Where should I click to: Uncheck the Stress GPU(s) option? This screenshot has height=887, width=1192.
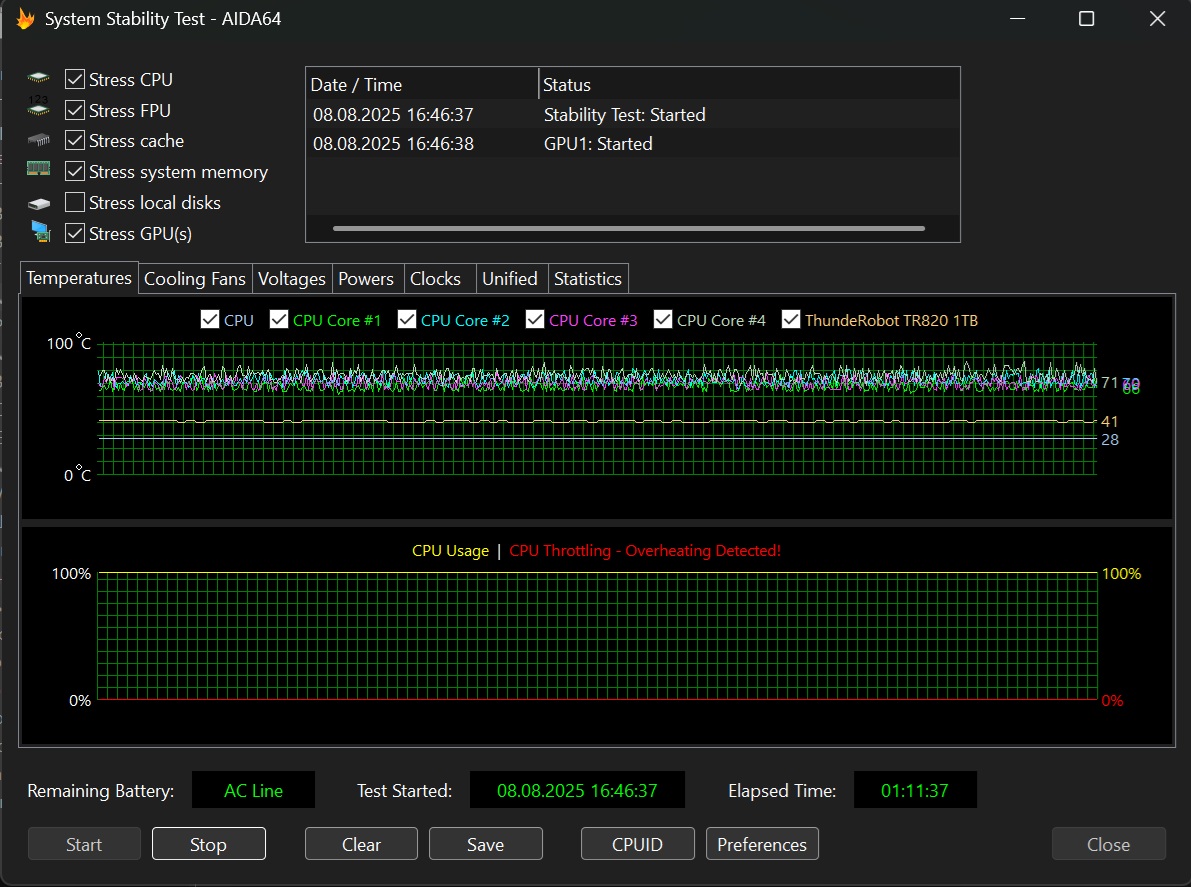click(75, 233)
